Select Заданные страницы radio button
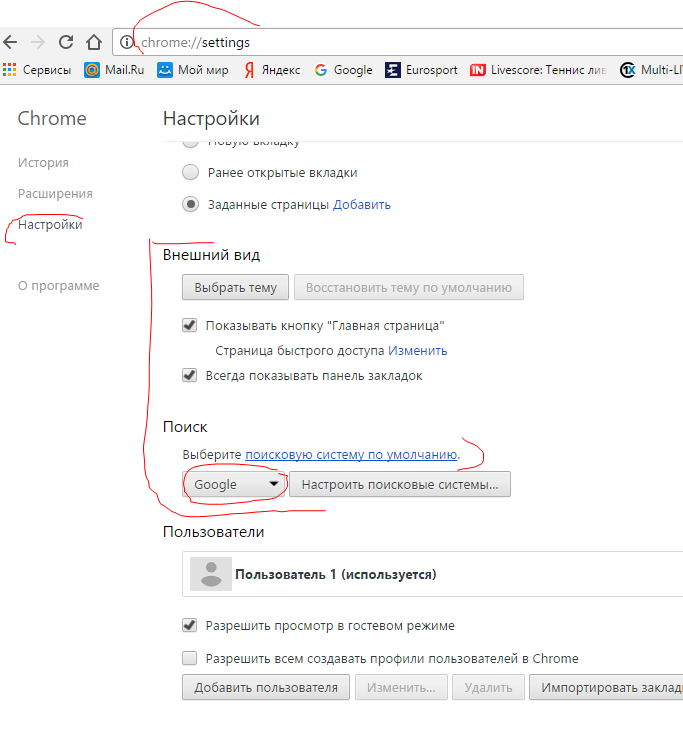683x729 pixels. [191, 204]
